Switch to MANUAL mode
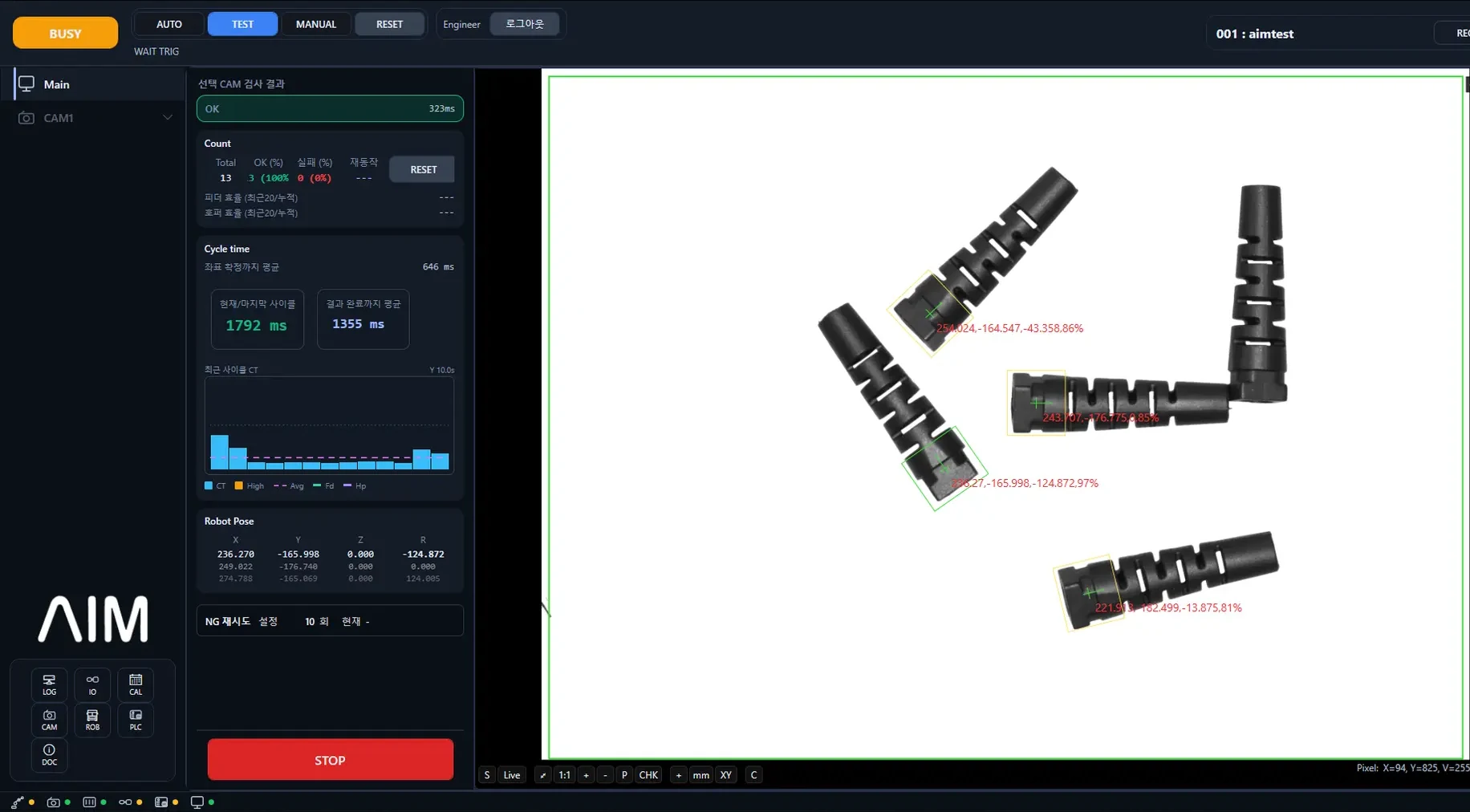The height and width of the screenshot is (812, 1470). click(x=316, y=24)
